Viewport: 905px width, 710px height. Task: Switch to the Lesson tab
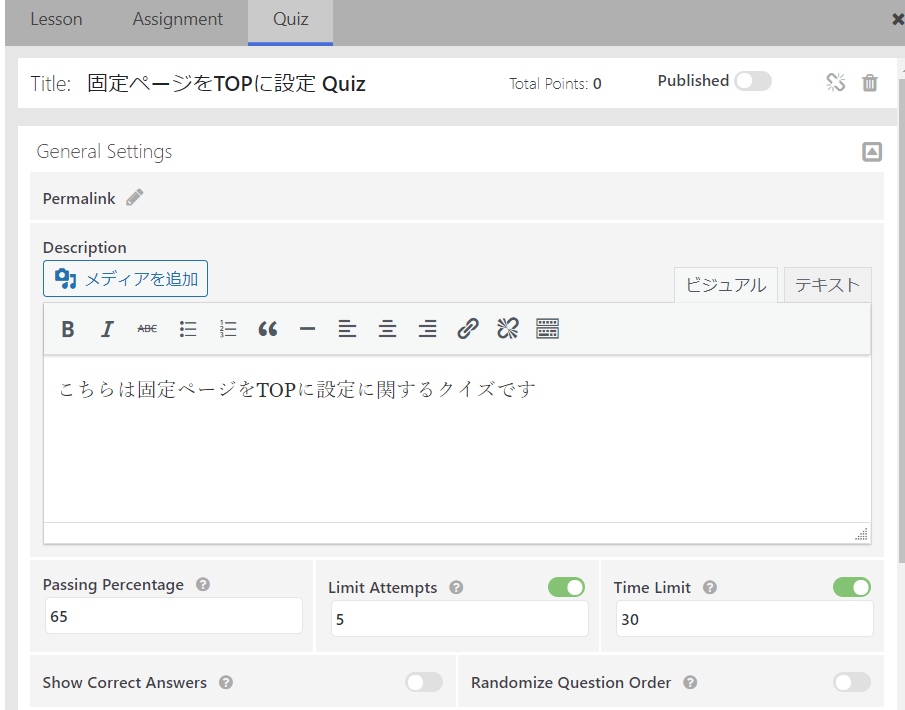[56, 20]
